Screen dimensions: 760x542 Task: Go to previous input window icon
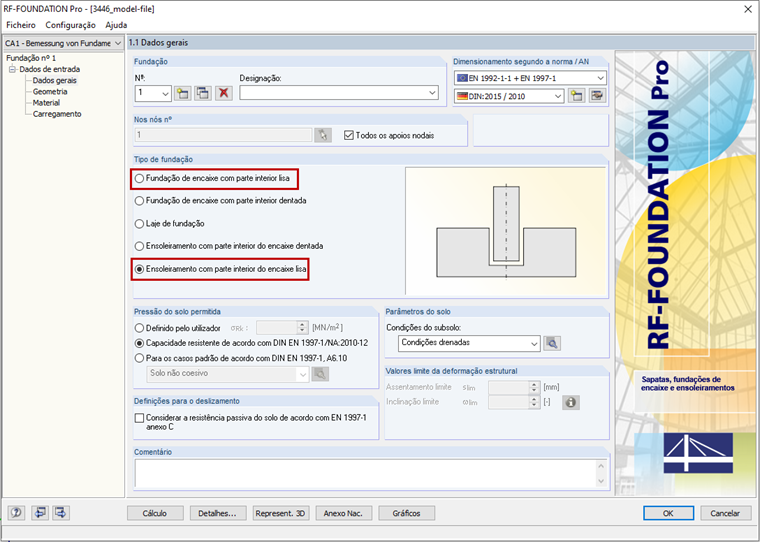coord(40,512)
